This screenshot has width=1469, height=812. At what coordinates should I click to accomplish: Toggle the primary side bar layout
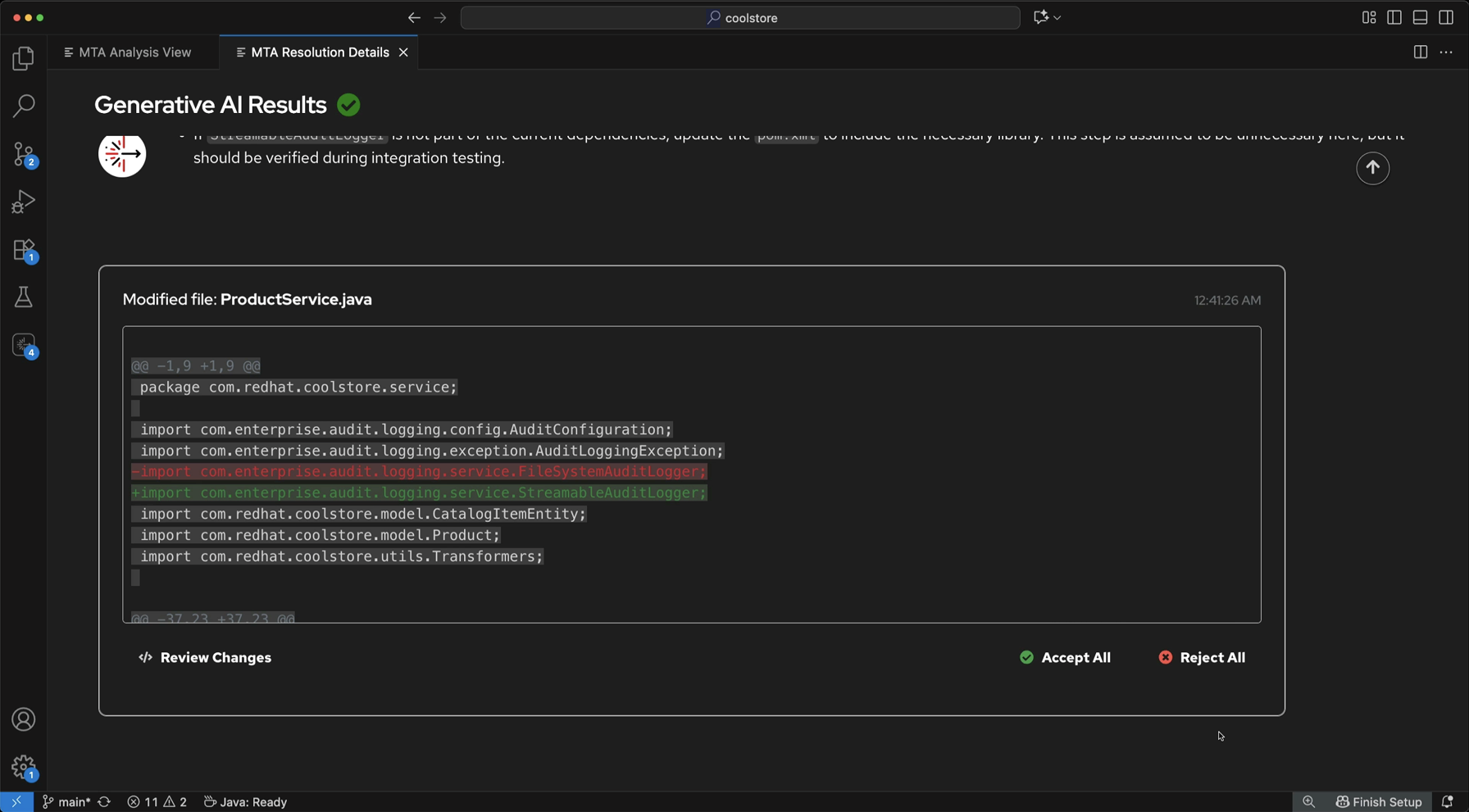(x=1394, y=17)
